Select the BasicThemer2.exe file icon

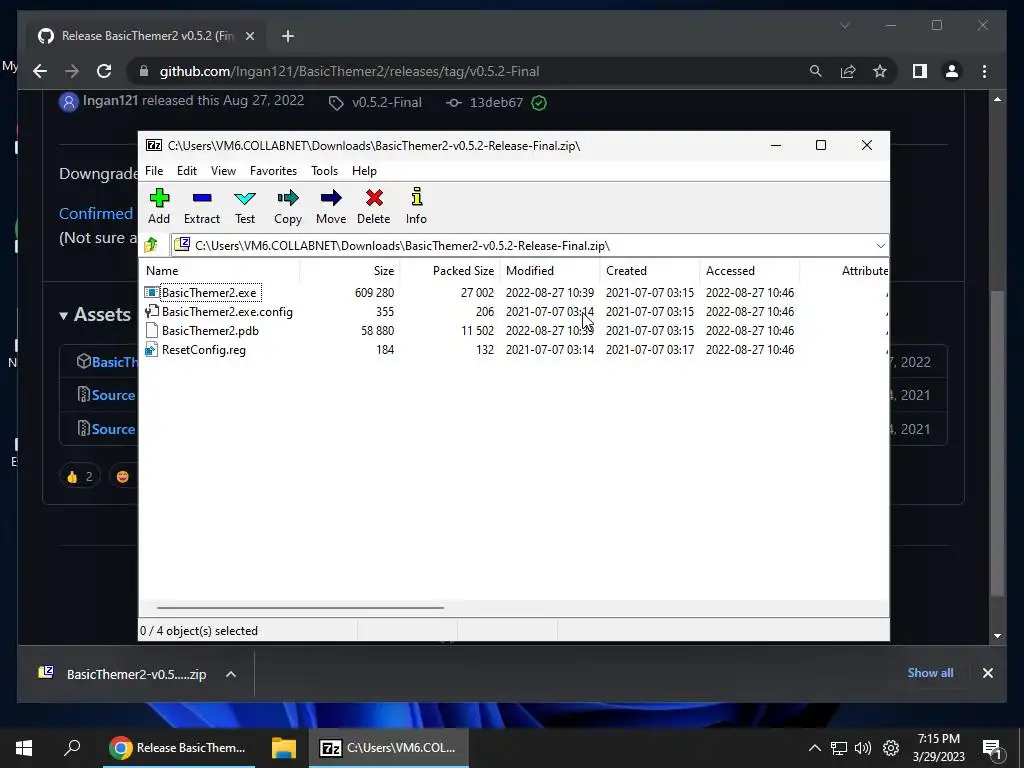coord(152,293)
